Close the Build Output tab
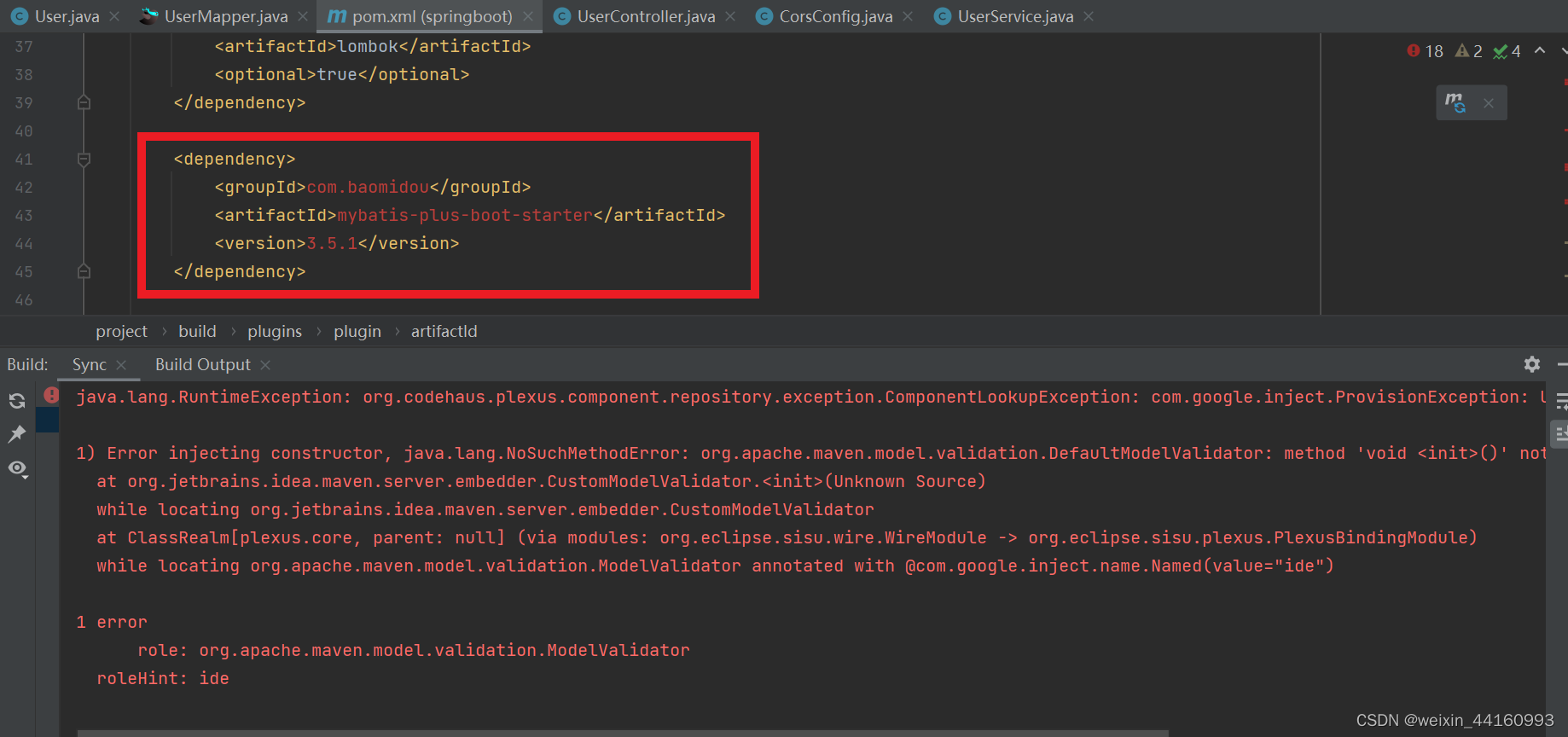The width and height of the screenshot is (1568, 737). click(x=265, y=365)
